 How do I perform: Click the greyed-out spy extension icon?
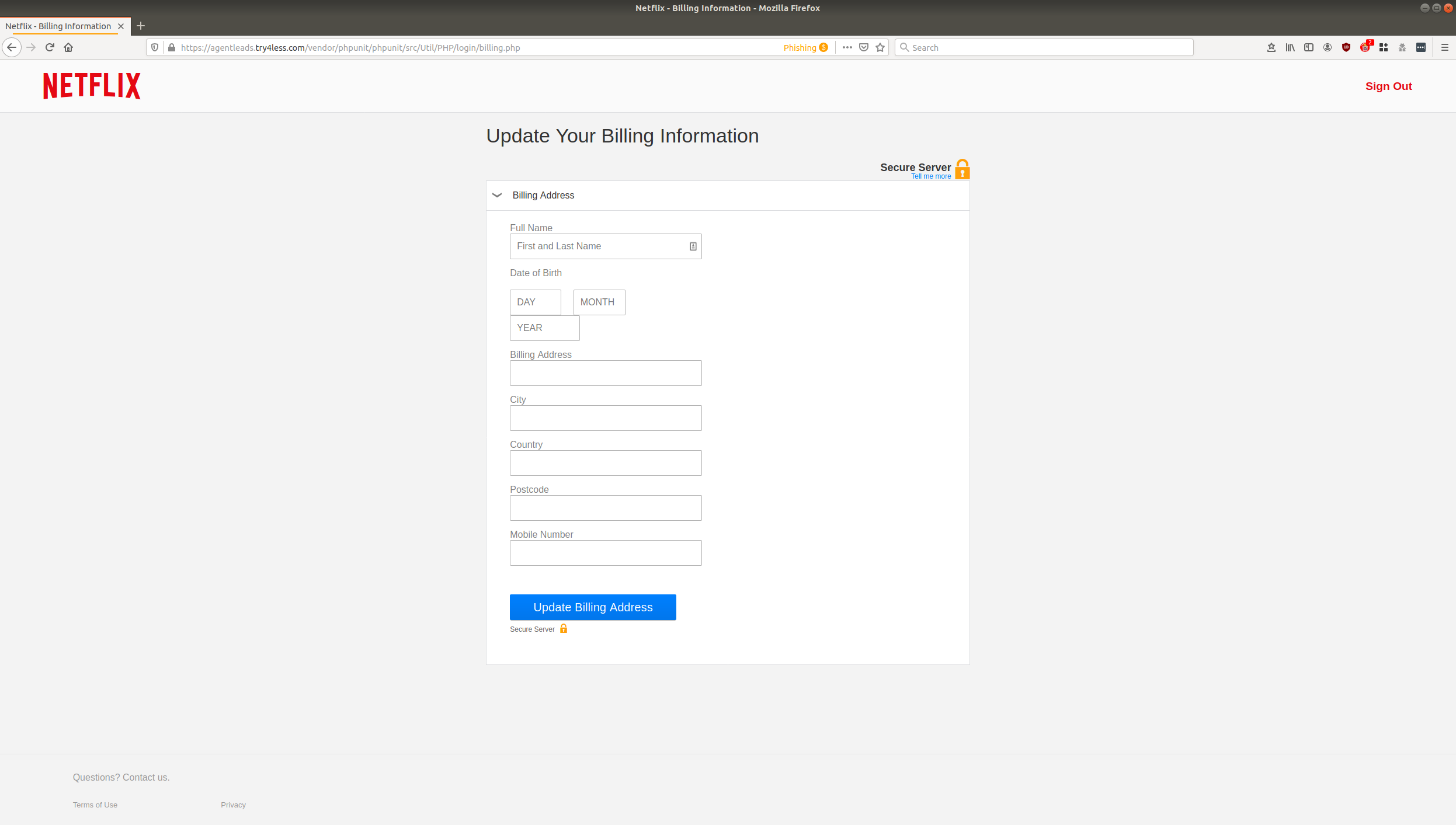tap(1402, 47)
